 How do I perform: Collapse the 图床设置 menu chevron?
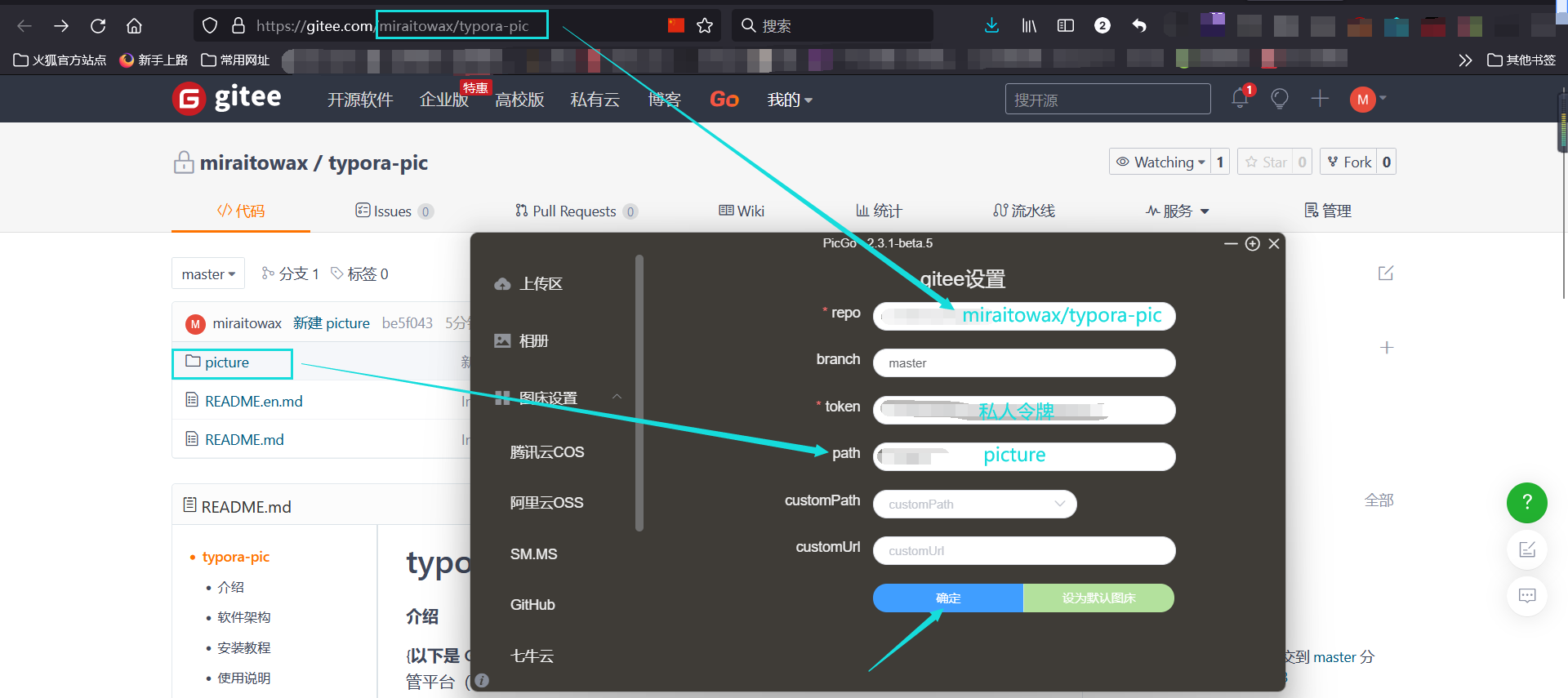coord(617,397)
